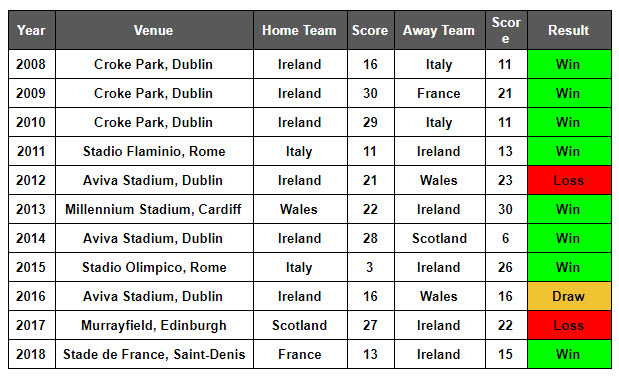Screen dimensions: 619x383
Task: Select the 2008 year cell
Action: click(32, 64)
